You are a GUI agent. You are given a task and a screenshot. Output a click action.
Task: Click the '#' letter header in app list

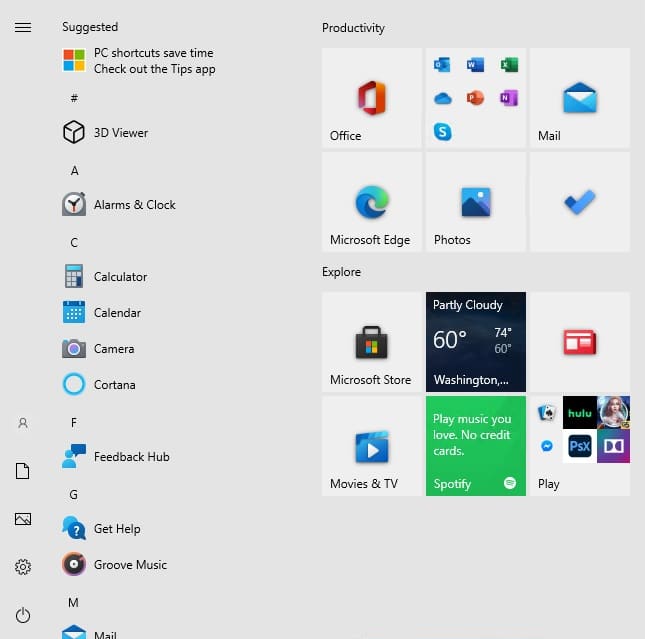[74, 98]
